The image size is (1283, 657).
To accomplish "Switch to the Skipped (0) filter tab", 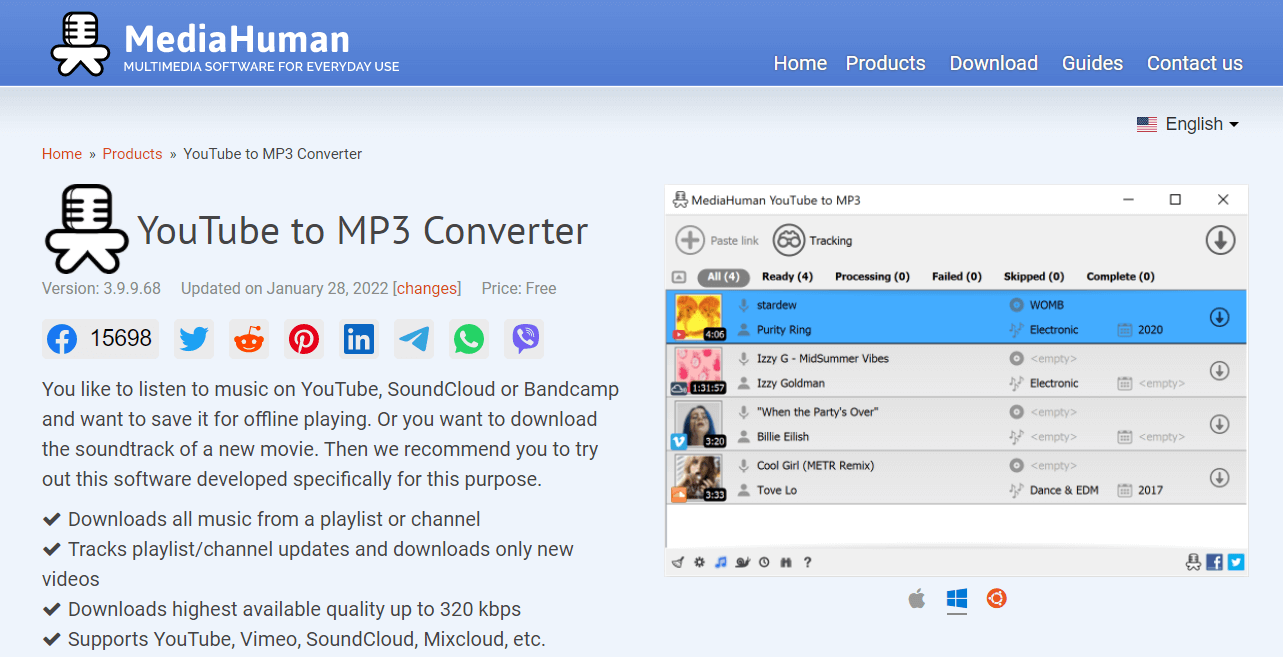I will (x=1034, y=277).
